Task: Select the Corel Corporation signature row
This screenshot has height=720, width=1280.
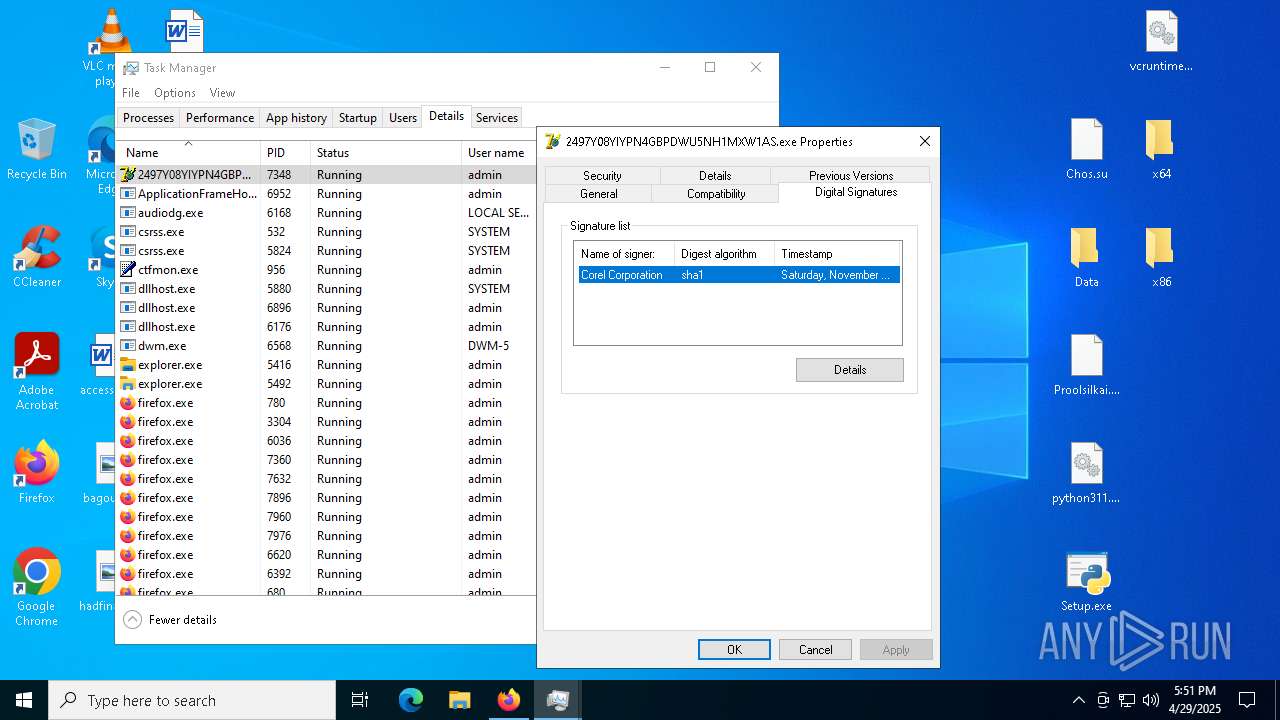Action: 739,275
